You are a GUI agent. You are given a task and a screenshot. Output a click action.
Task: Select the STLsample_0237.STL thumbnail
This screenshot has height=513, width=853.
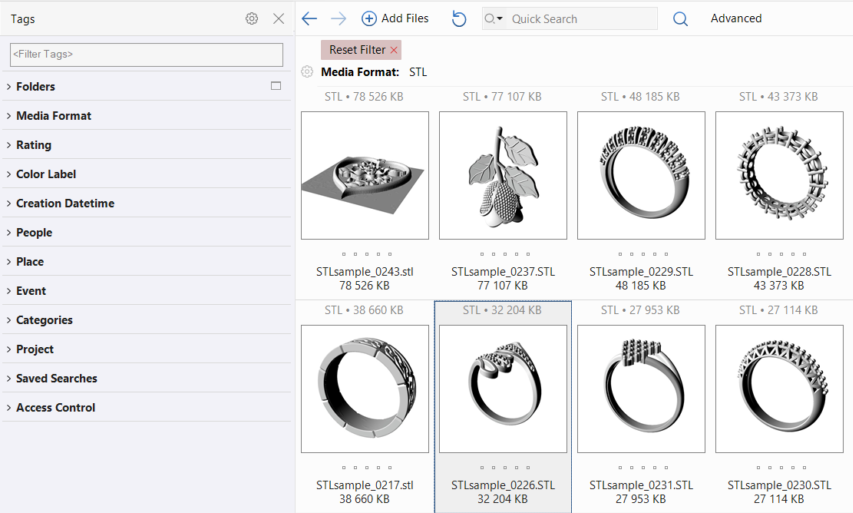click(x=503, y=175)
